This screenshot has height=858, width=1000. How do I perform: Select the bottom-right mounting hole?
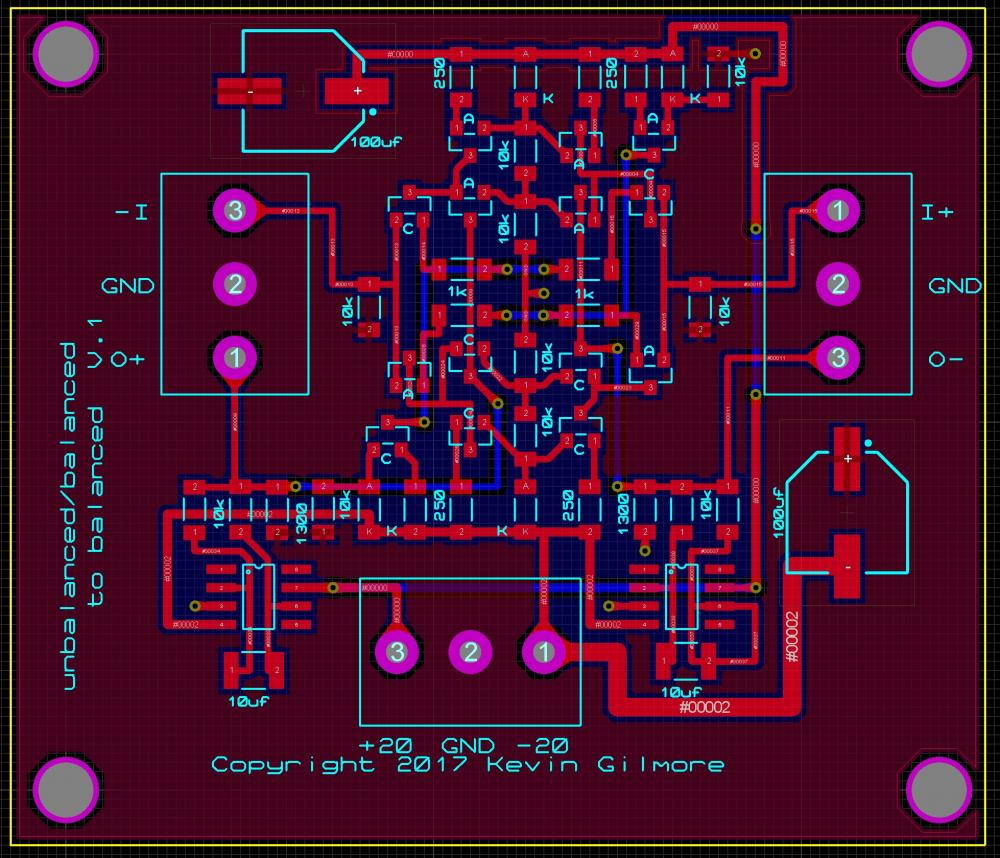tap(939, 790)
